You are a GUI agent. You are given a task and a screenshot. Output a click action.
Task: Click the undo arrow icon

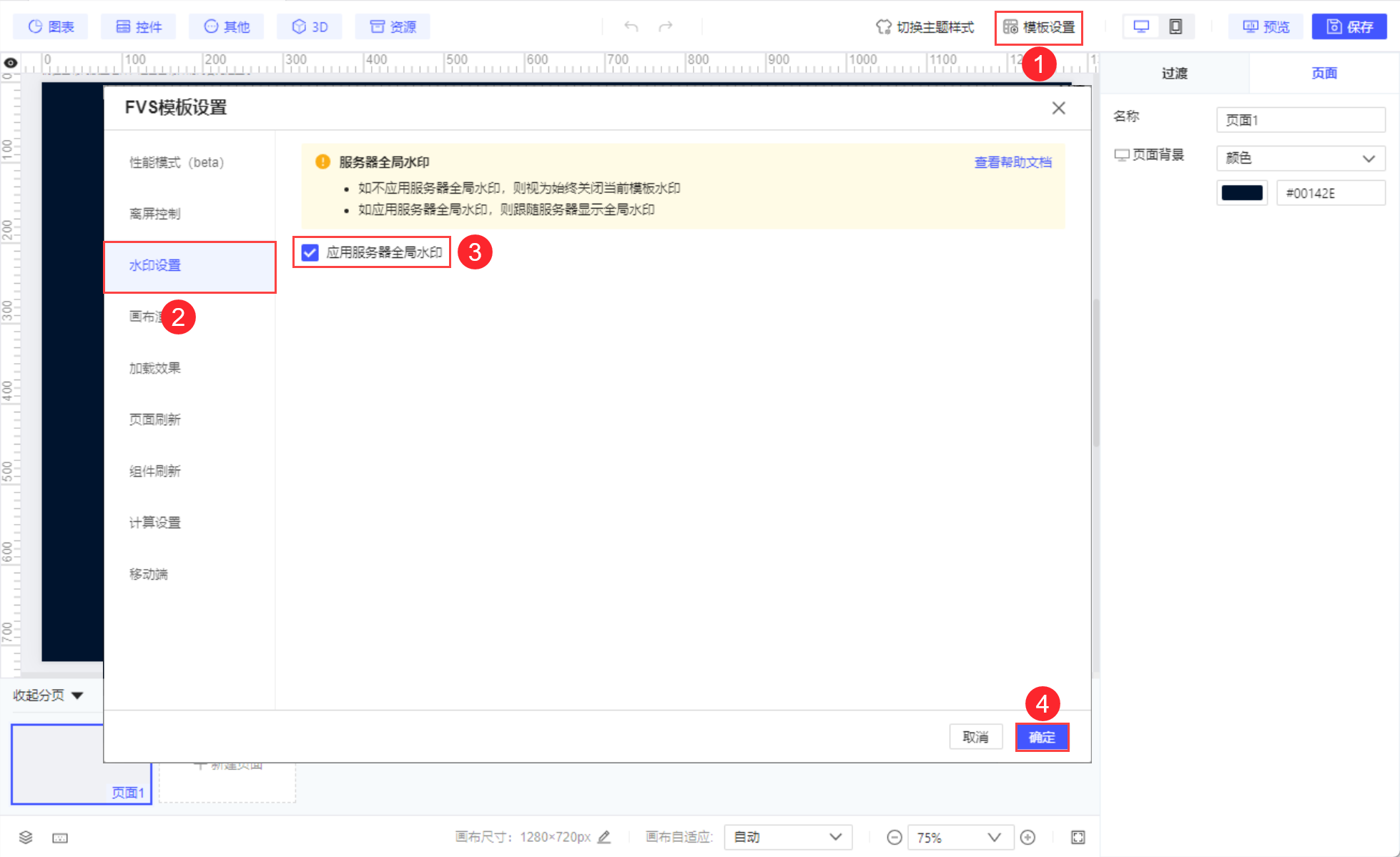coord(631,26)
